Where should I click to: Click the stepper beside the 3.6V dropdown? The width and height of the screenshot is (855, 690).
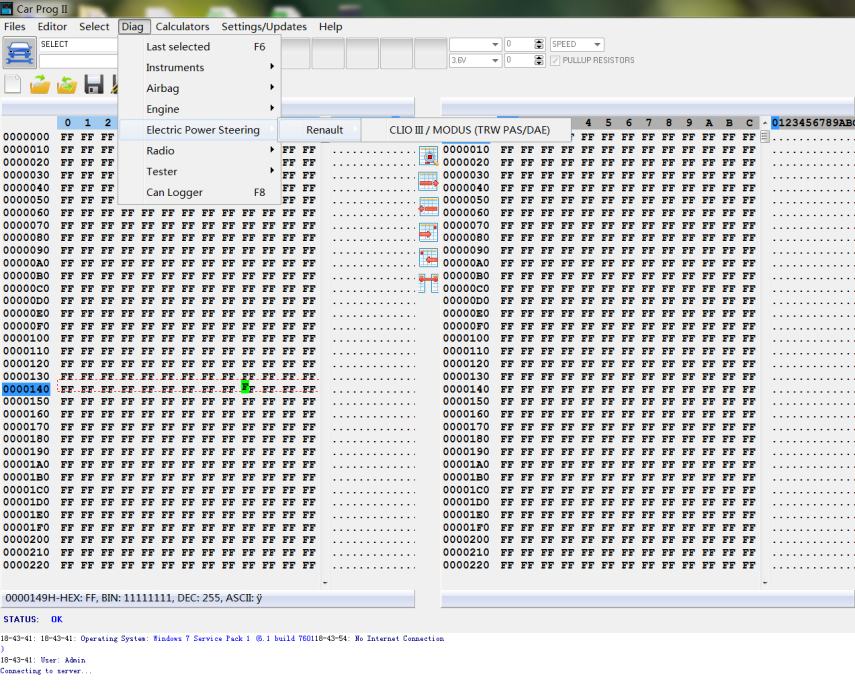pos(540,60)
